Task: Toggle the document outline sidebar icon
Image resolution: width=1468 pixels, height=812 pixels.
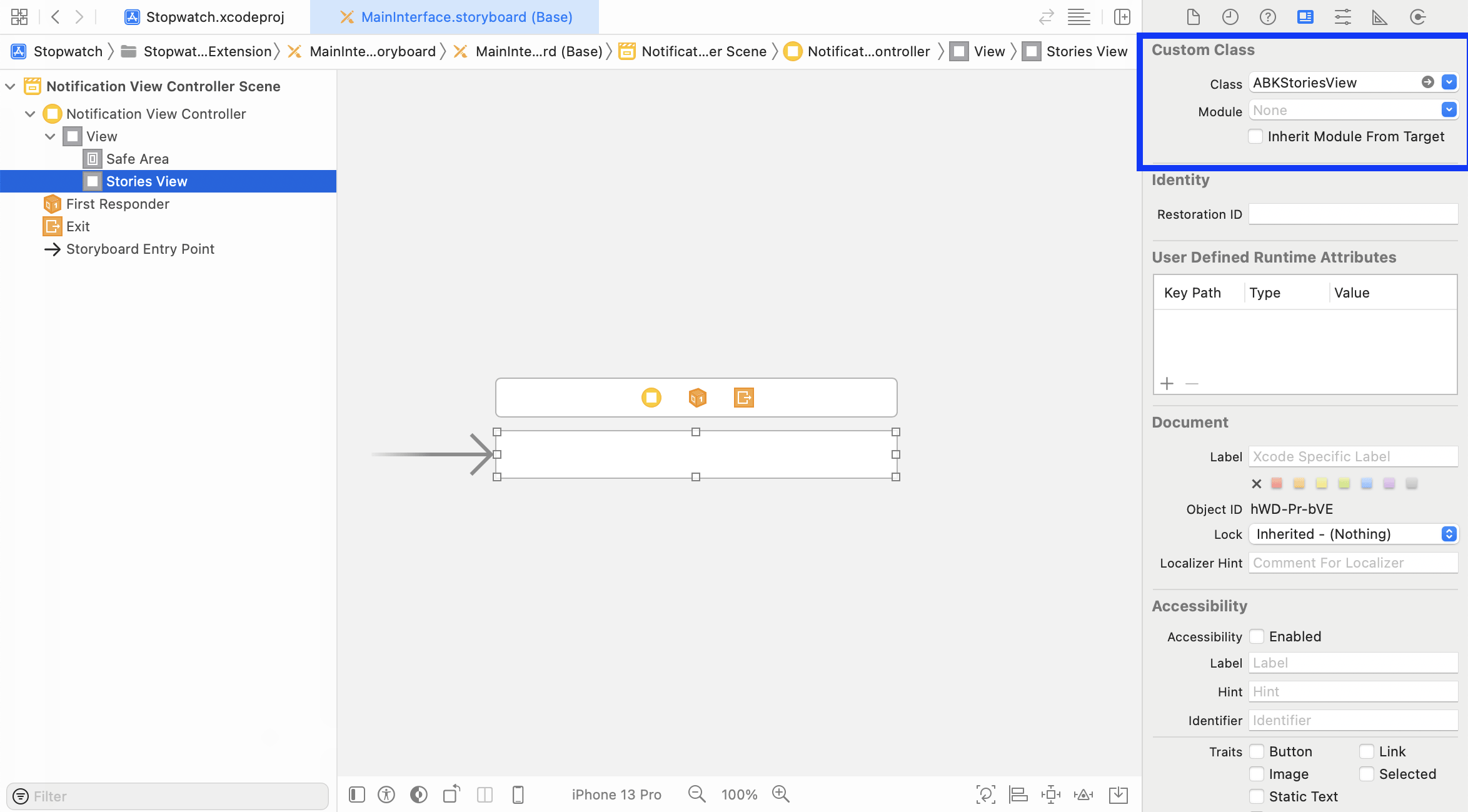Action: [357, 794]
